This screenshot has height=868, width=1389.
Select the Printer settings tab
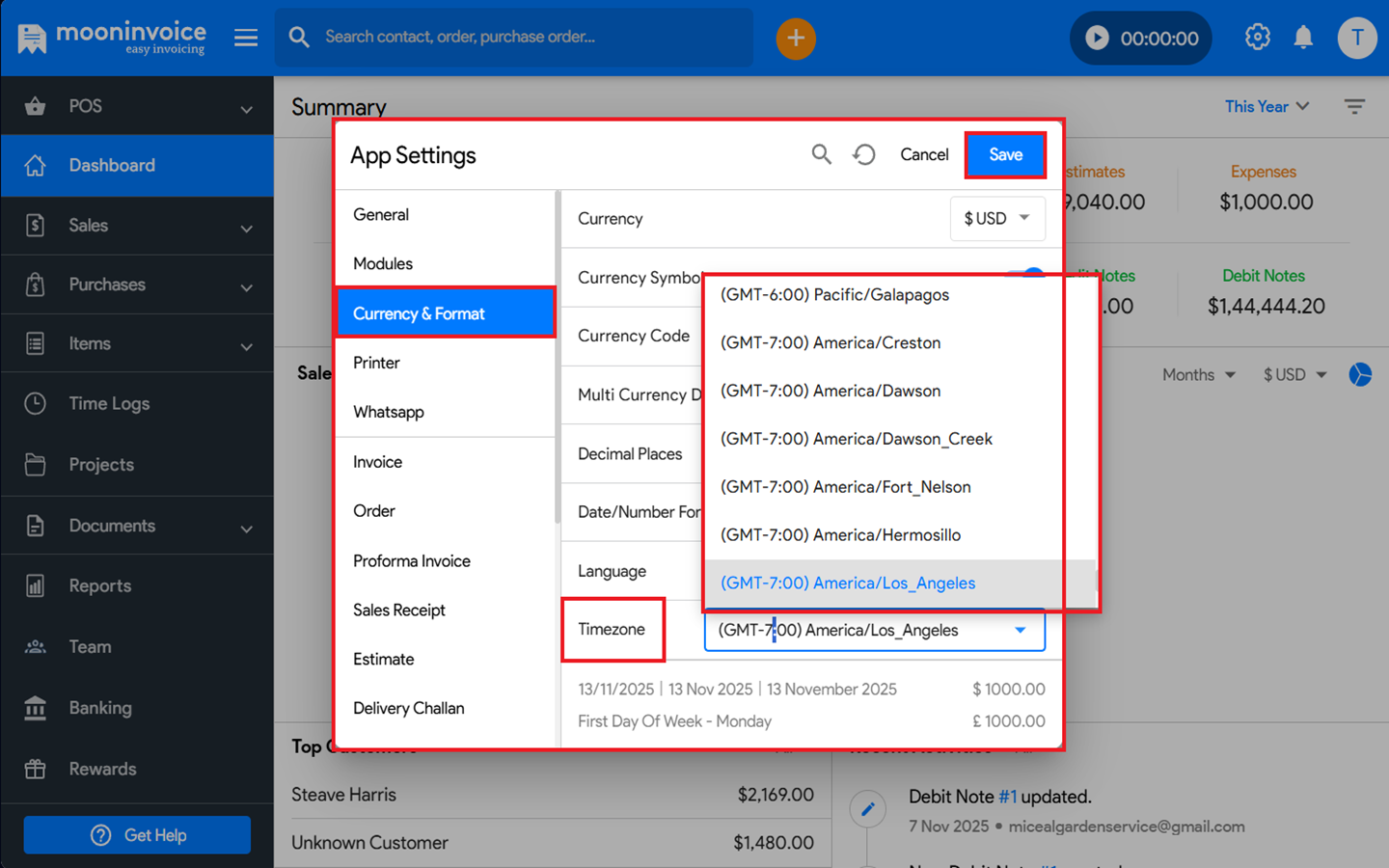[376, 363]
